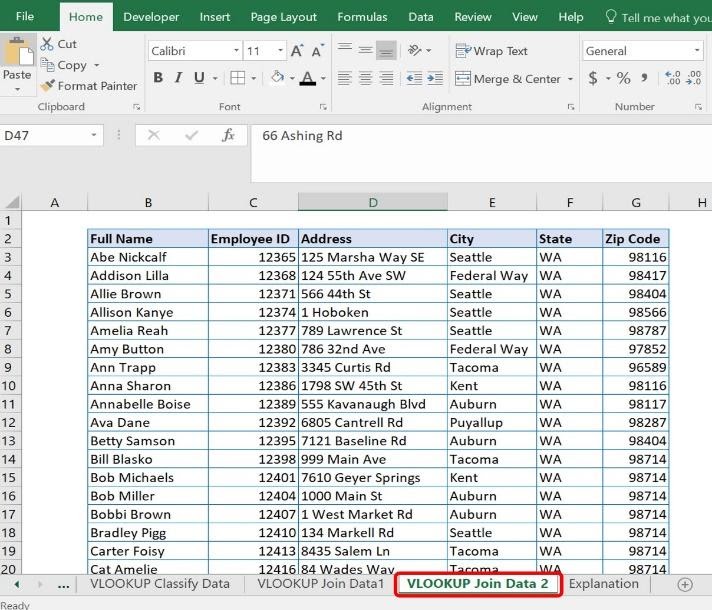
Task: Increase font size with the larger A
Action: (297, 51)
